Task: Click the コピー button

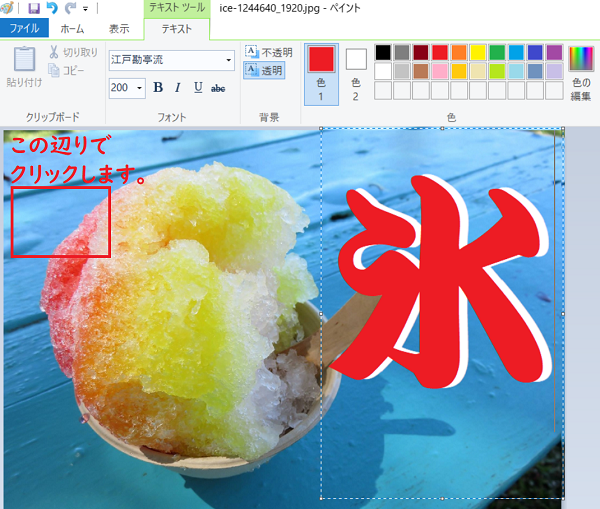Action: point(66,70)
